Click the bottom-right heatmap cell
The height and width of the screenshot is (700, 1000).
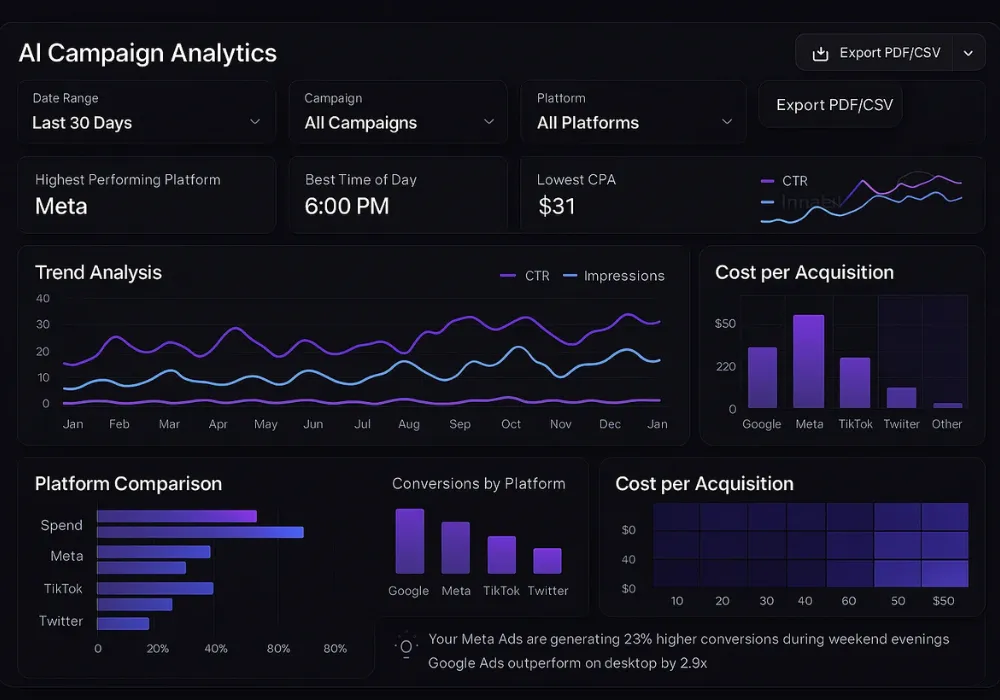tap(944, 573)
